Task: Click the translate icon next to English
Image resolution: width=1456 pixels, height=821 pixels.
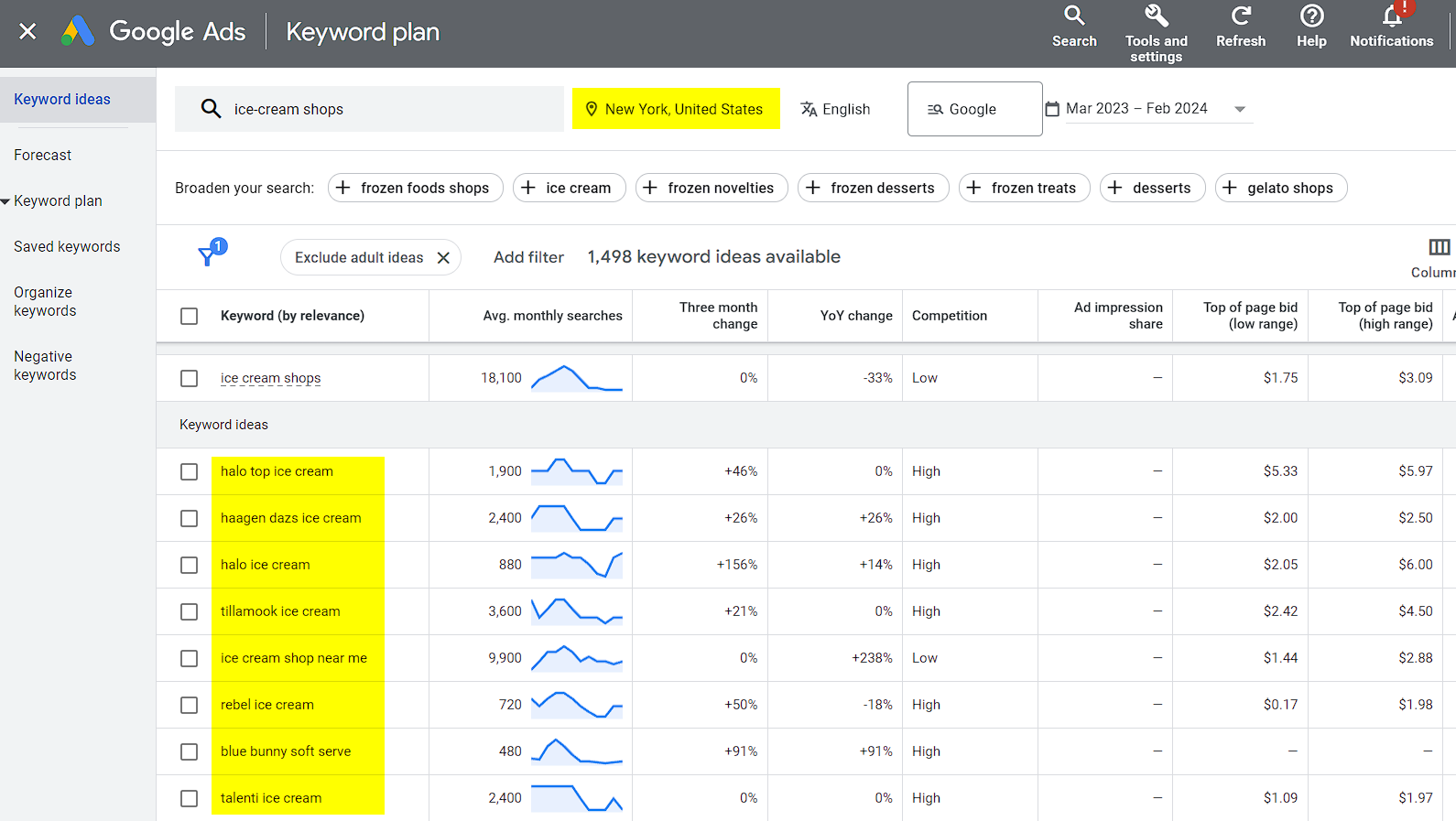Action: pos(809,109)
